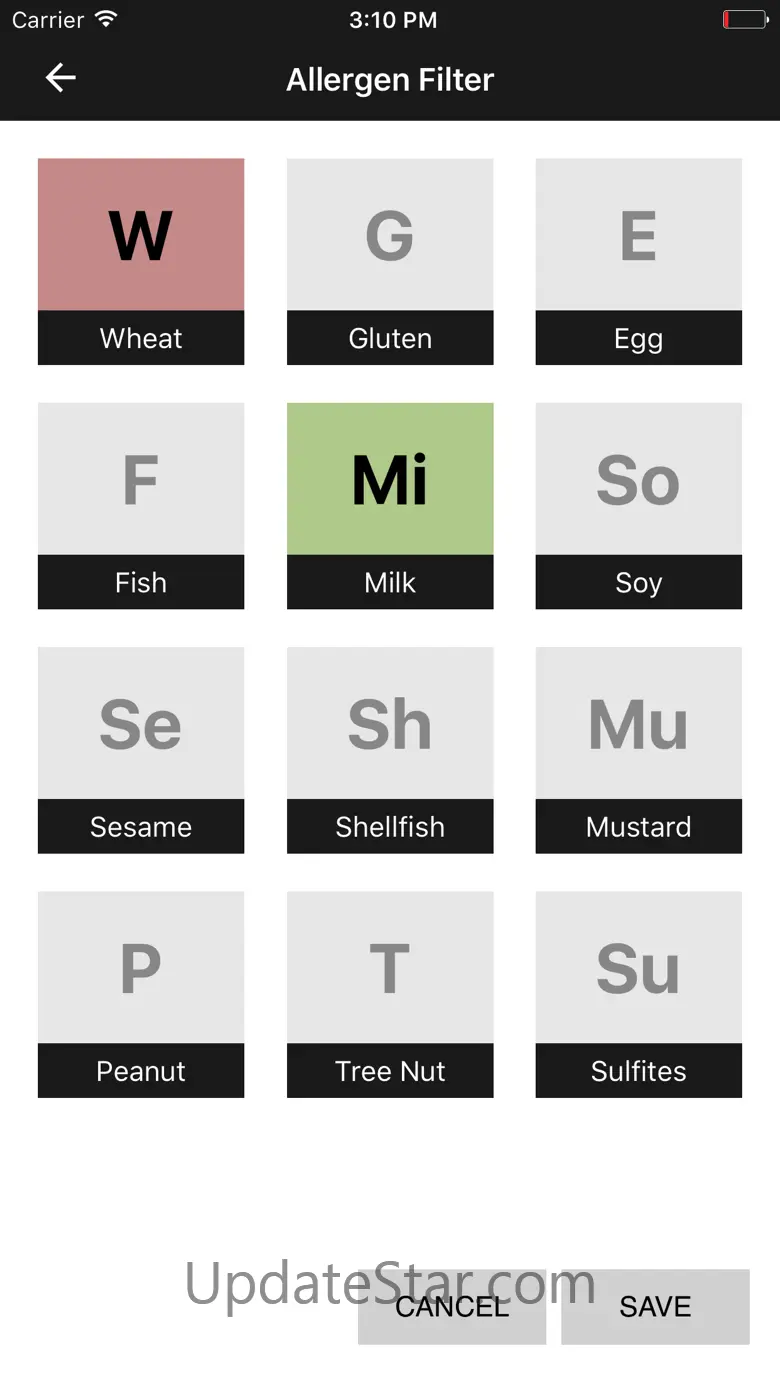
Task: Tap the Carrier label in status bar
Action: click(x=48, y=20)
